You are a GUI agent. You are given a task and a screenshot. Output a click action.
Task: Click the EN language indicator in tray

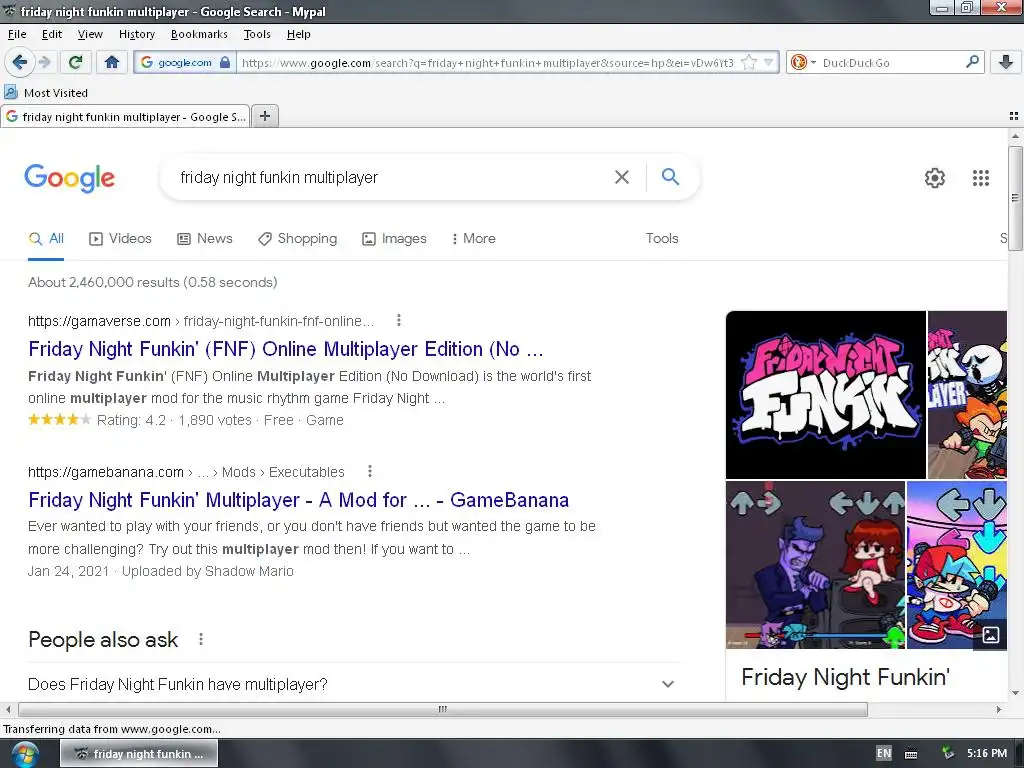(x=884, y=753)
